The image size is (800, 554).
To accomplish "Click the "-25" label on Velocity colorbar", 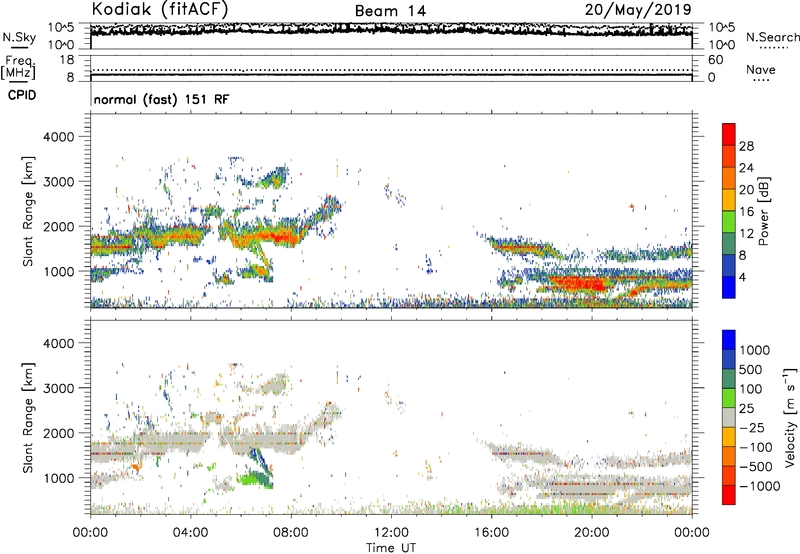I will pos(751,428).
